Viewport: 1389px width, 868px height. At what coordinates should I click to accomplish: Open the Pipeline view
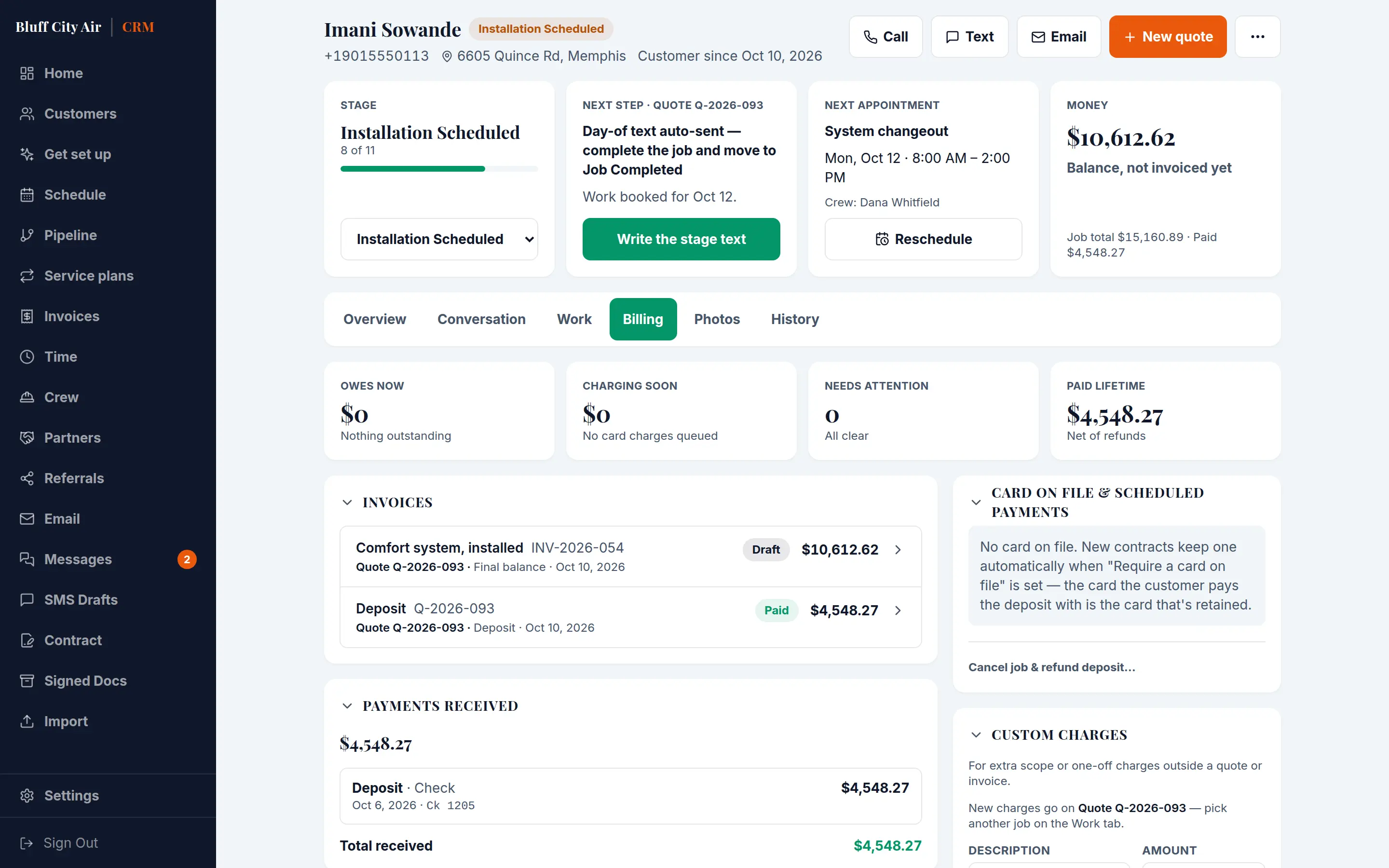pyautogui.click(x=108, y=235)
